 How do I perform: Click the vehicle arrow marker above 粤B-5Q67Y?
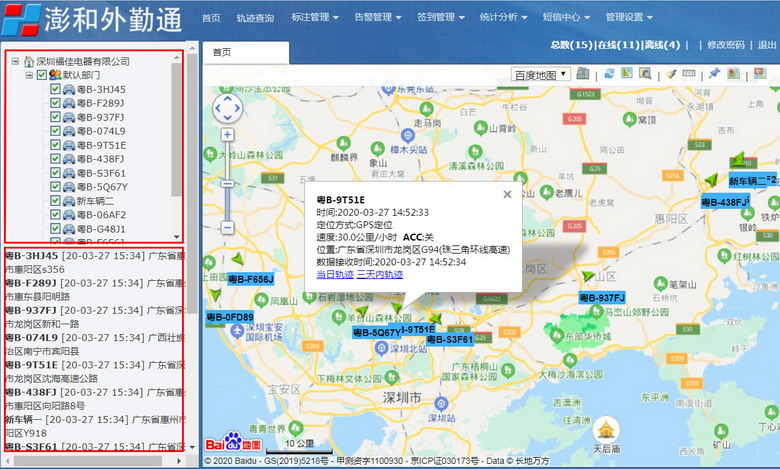click(362, 311)
